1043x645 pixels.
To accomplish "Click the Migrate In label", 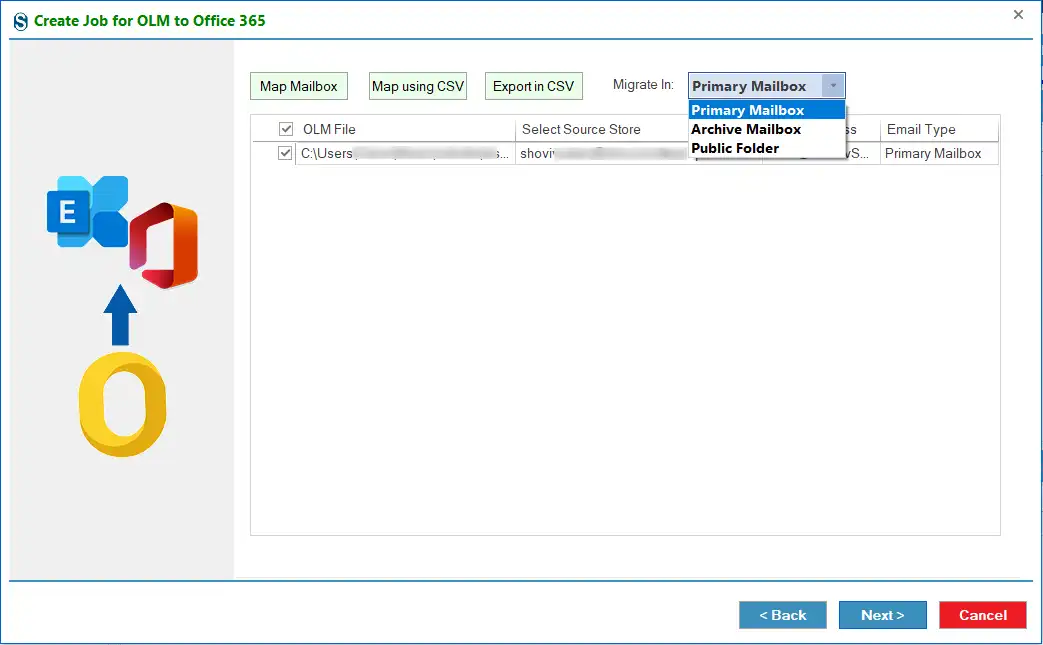I will pyautogui.click(x=643, y=85).
